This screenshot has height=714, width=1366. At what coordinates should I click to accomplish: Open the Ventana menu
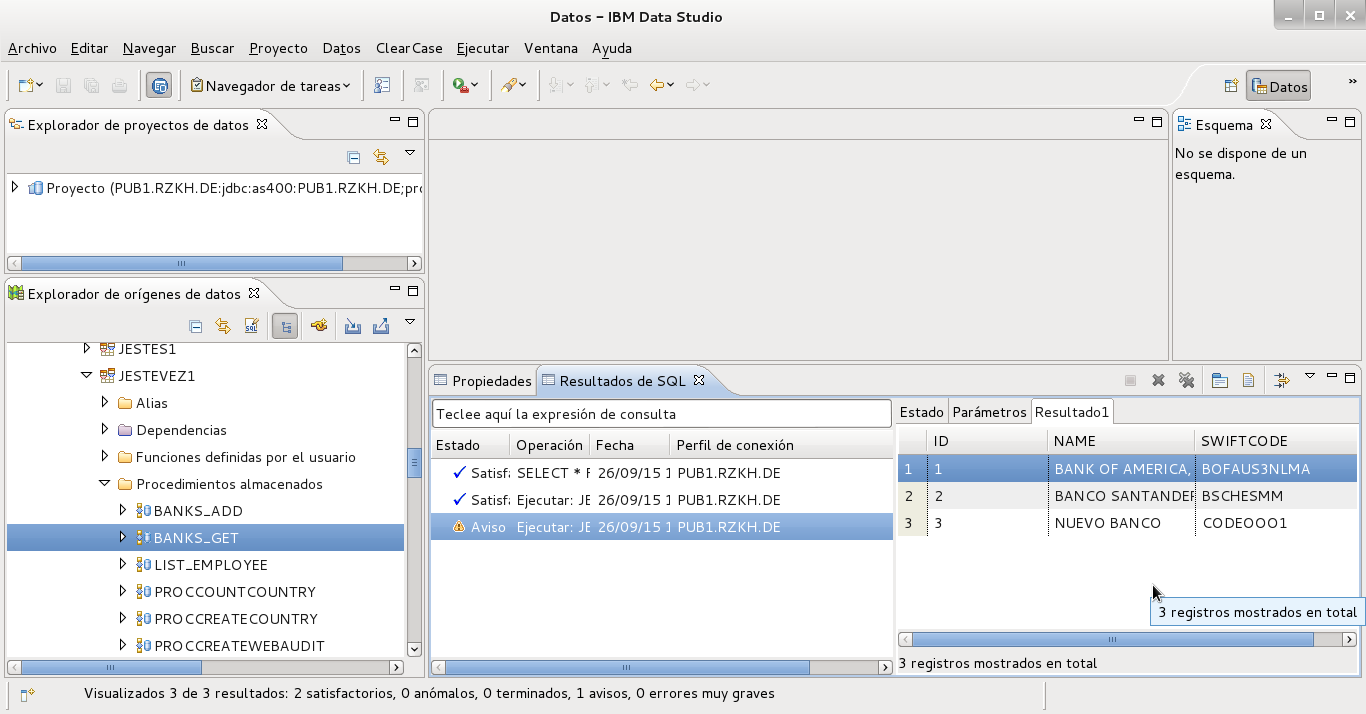click(551, 48)
